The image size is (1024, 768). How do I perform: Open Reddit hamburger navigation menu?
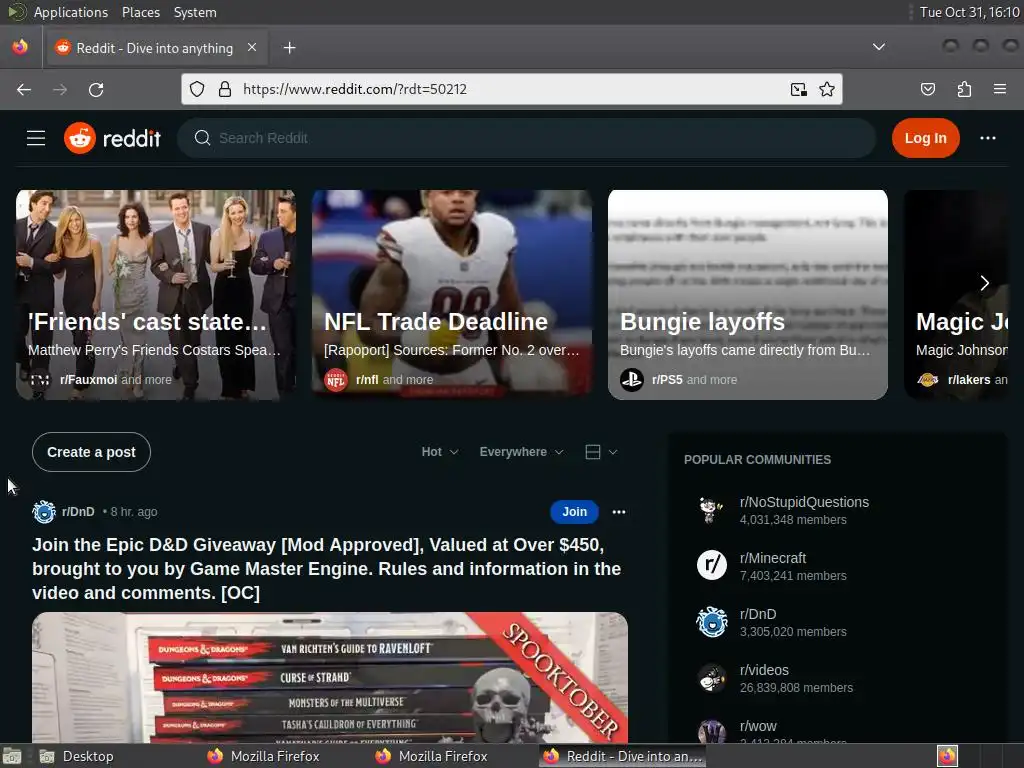pos(36,138)
